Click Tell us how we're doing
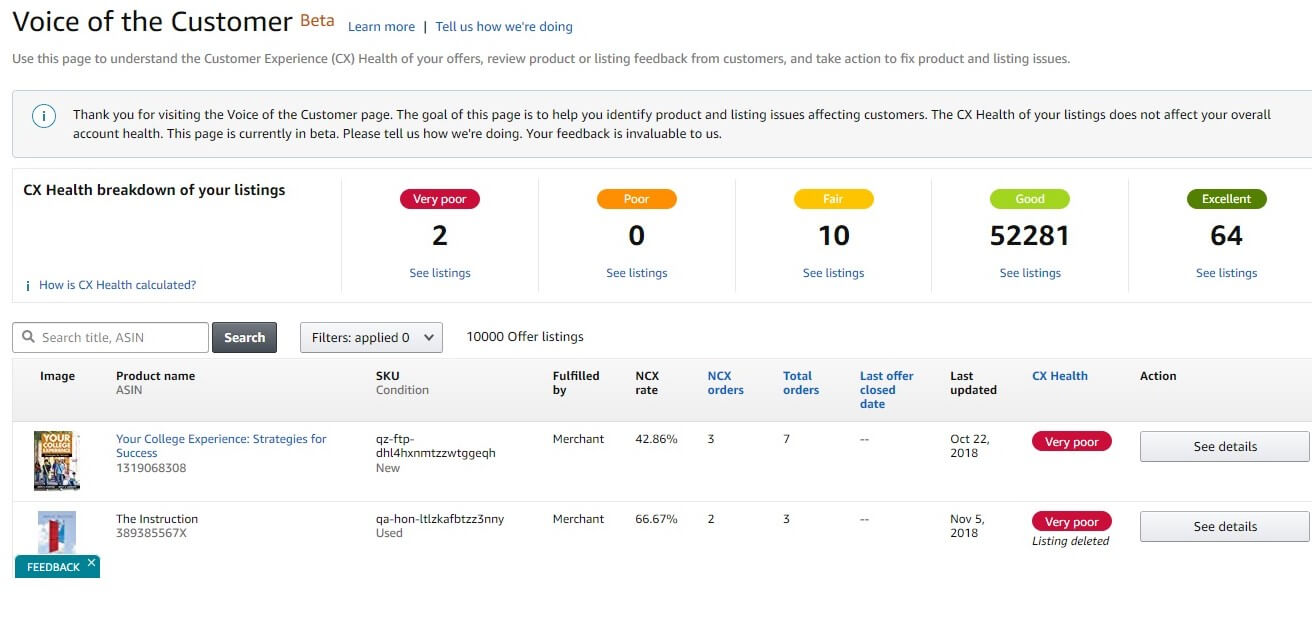Viewport: 1312px width, 617px height. (504, 27)
